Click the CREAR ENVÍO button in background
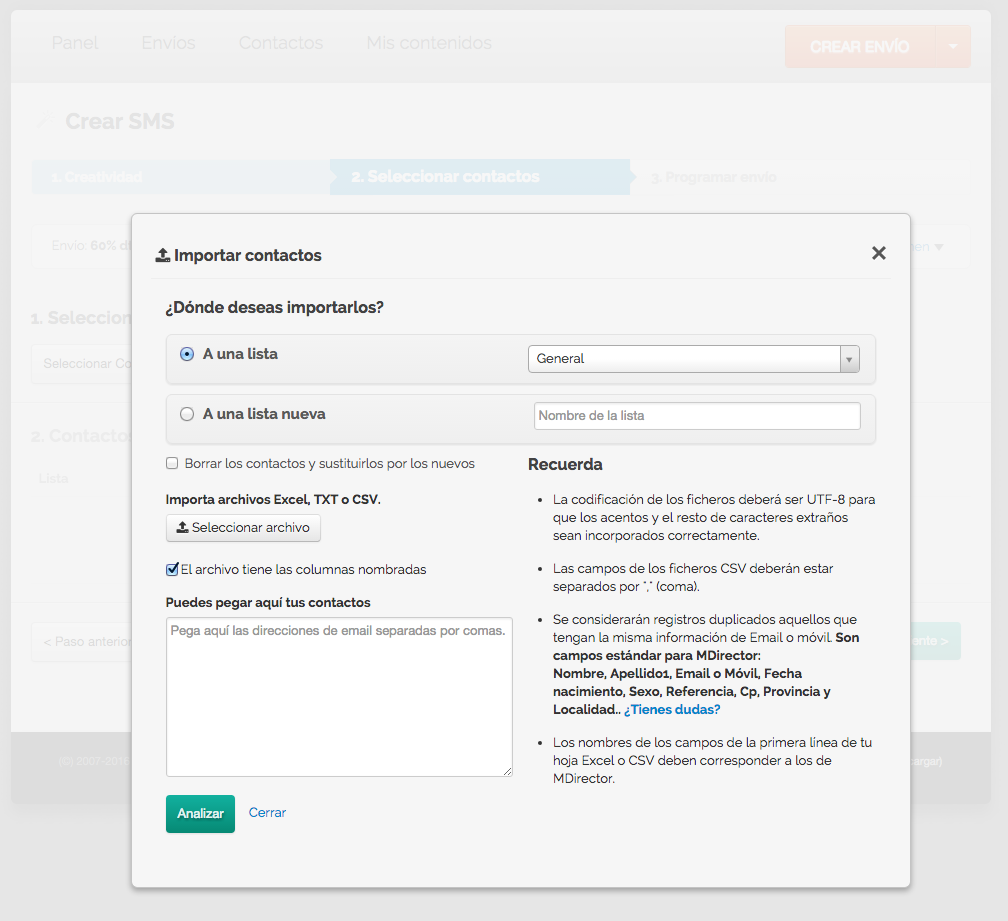1008x921 pixels. (860, 47)
